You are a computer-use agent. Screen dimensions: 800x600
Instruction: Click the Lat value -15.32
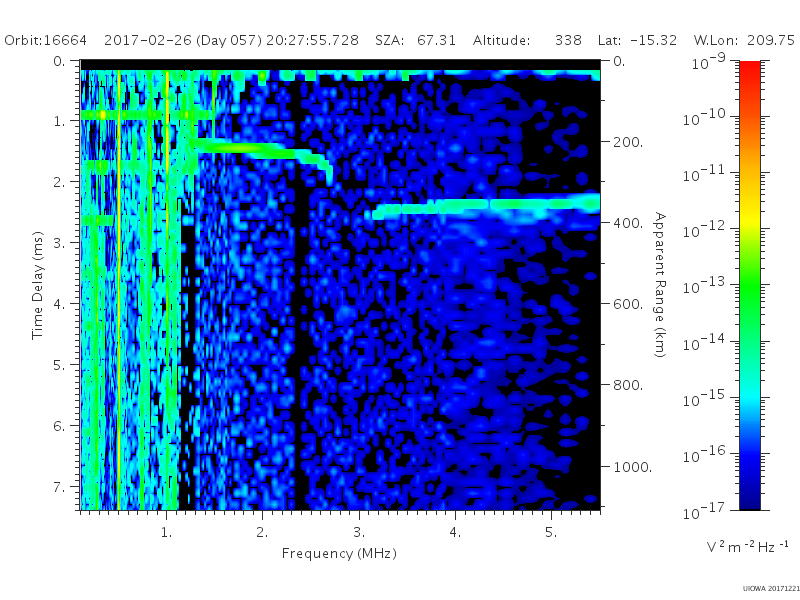click(654, 40)
